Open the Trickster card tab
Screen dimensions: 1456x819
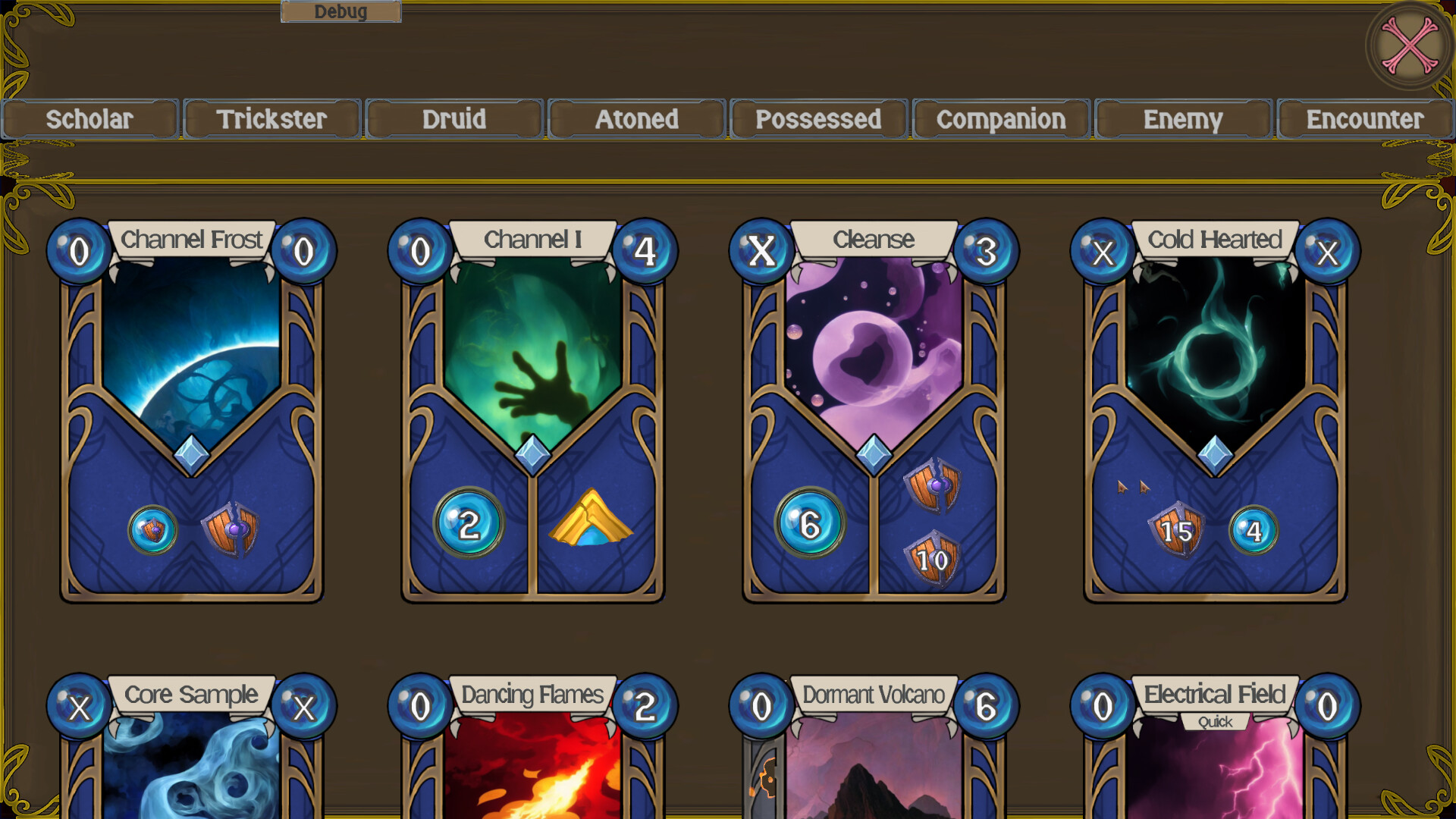pos(271,119)
